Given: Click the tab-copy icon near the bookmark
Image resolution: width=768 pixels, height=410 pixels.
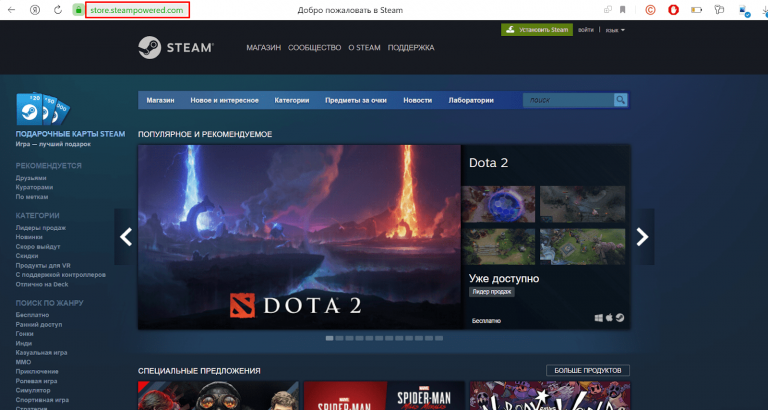Looking at the screenshot, I should coord(608,10).
